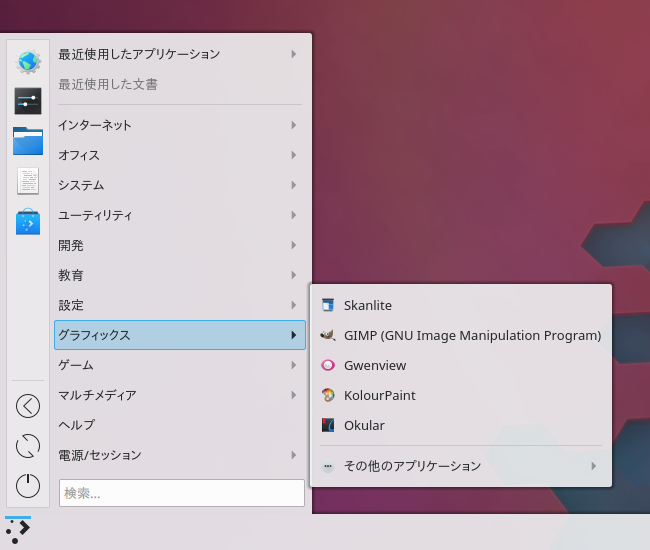This screenshot has width=650, height=550.
Task: Click the 教育 label
Action: click(x=71, y=275)
